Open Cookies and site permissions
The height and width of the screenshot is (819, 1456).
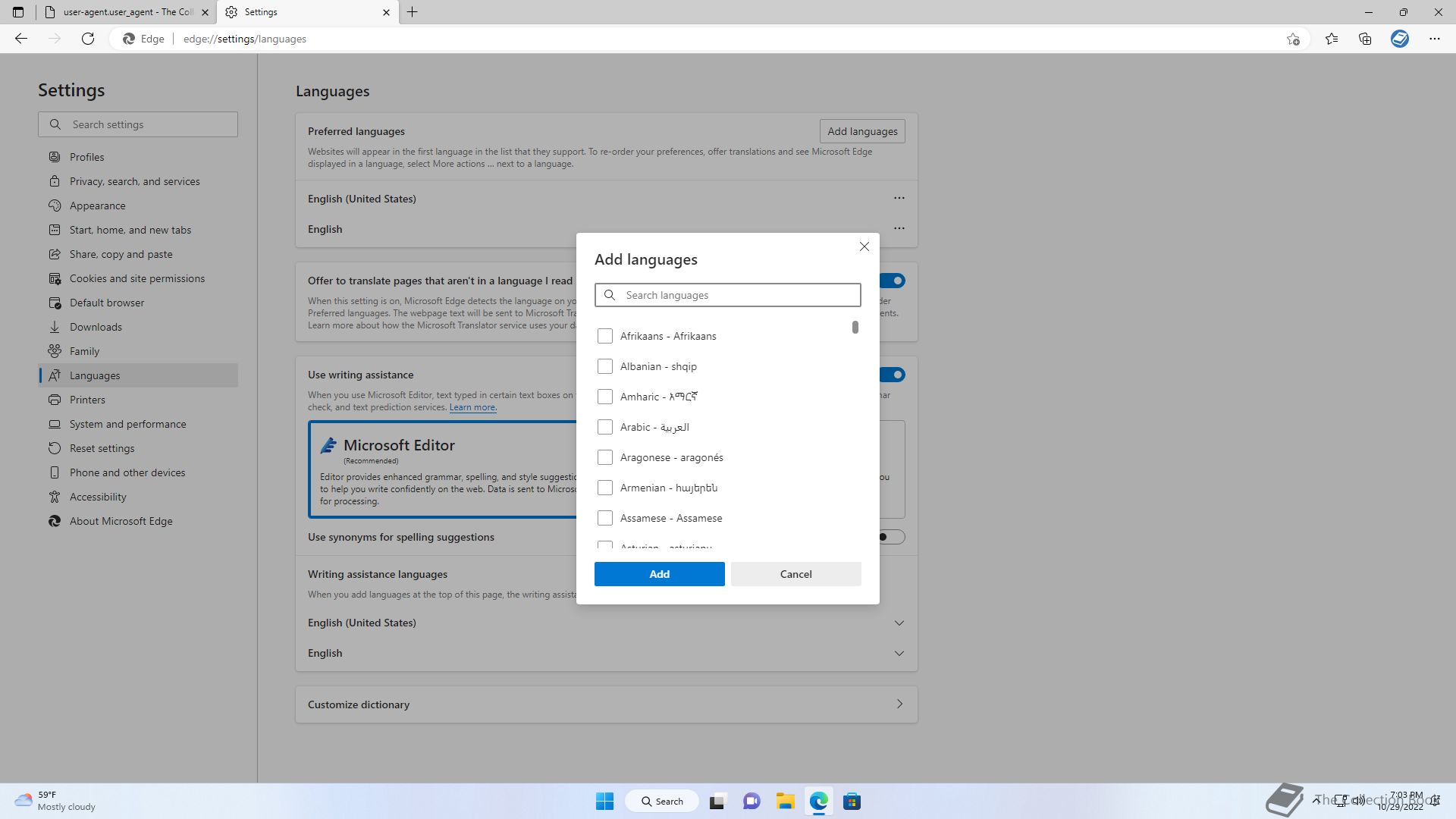click(138, 278)
